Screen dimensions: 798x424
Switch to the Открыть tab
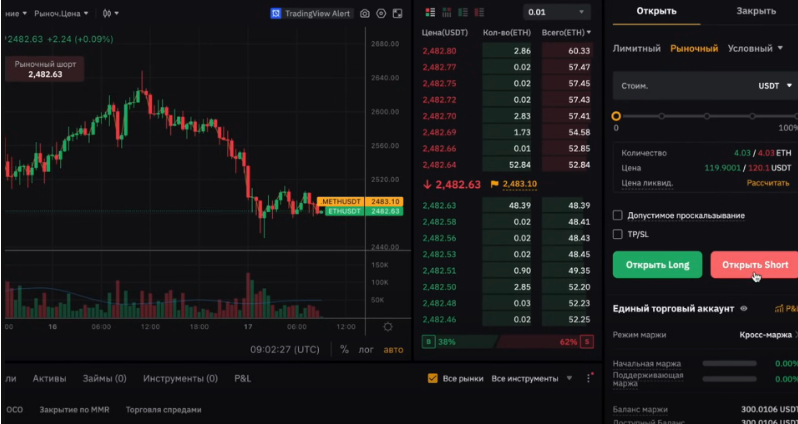click(x=657, y=11)
